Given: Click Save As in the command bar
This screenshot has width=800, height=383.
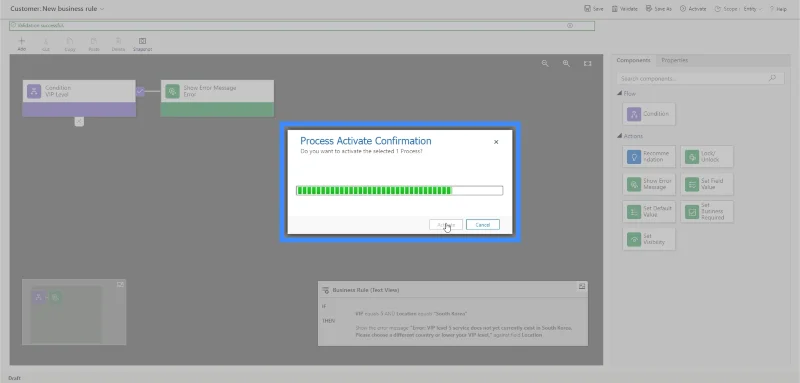Looking at the screenshot, I should 659,9.
